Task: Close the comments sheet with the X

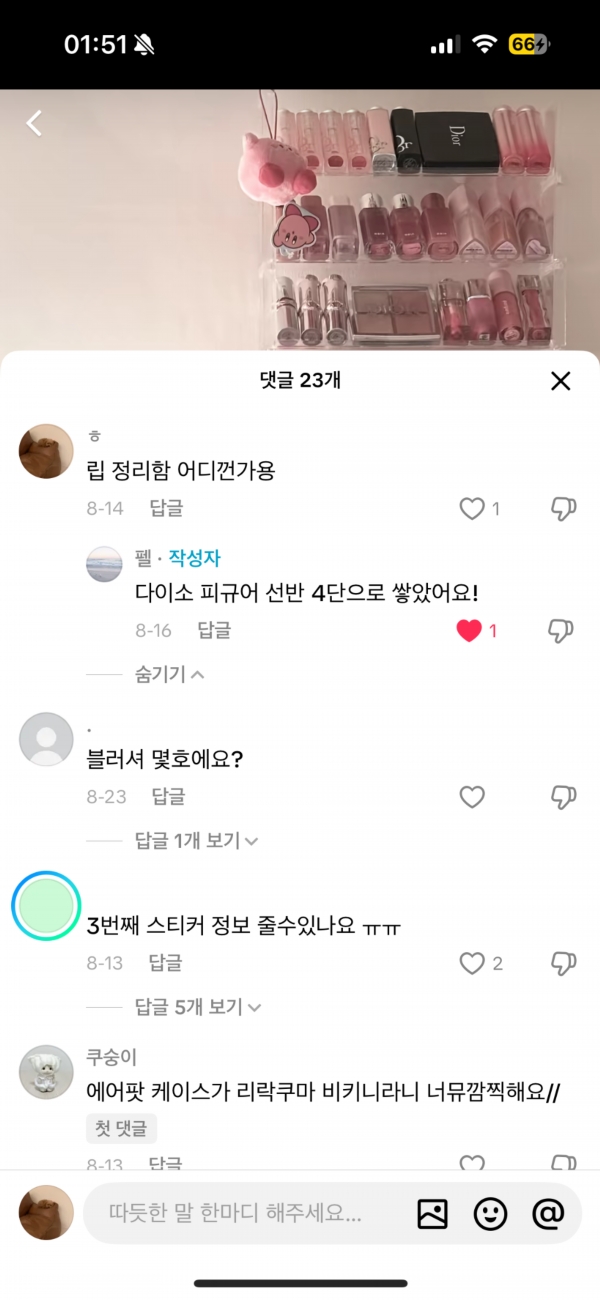Action: [x=560, y=381]
